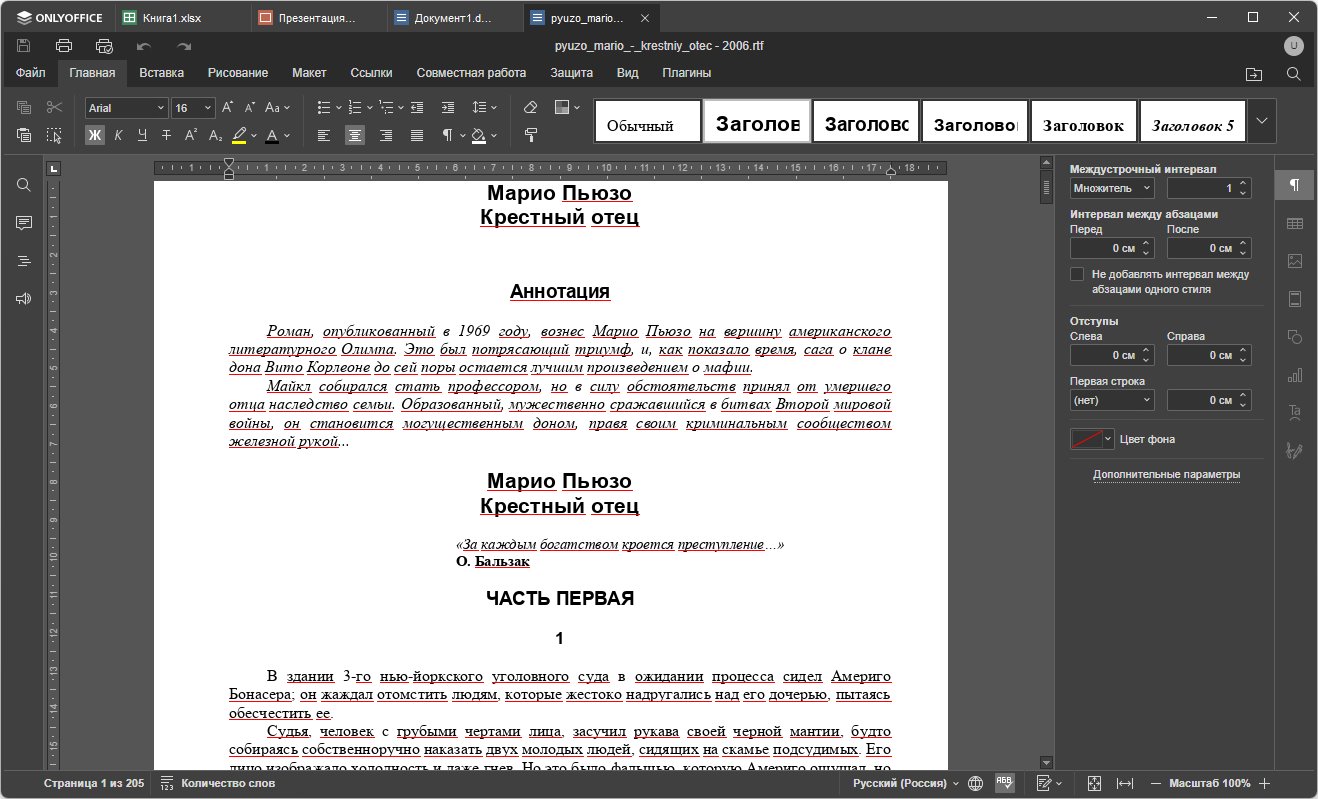Image resolution: width=1318 pixels, height=799 pixels.
Task: Click the Copy Style paint roller icon
Action: tap(531, 135)
